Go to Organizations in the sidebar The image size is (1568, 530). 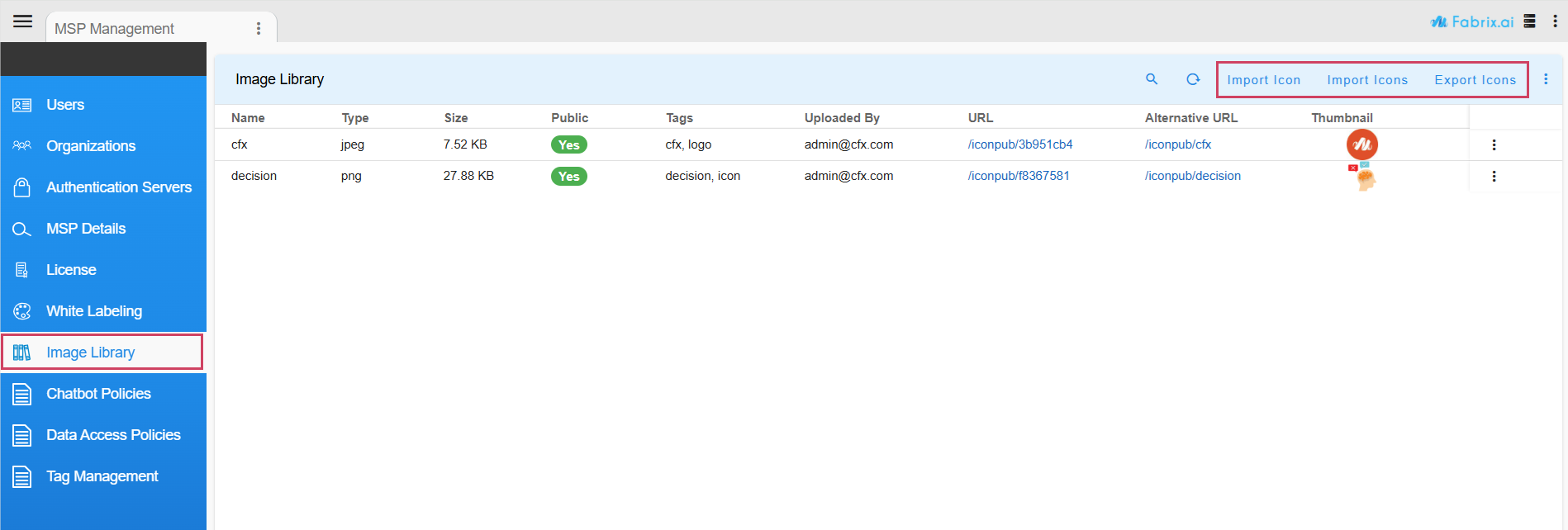91,146
